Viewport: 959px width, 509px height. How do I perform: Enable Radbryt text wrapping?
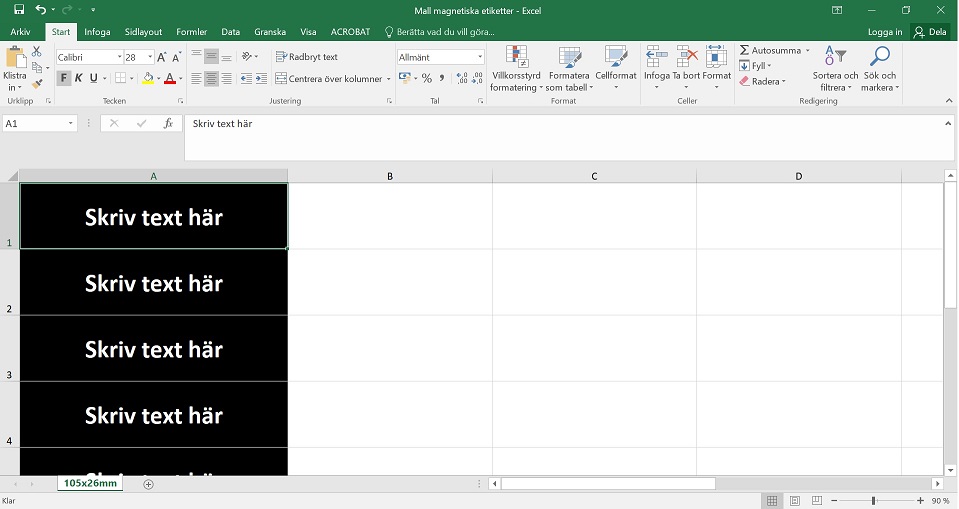click(308, 57)
